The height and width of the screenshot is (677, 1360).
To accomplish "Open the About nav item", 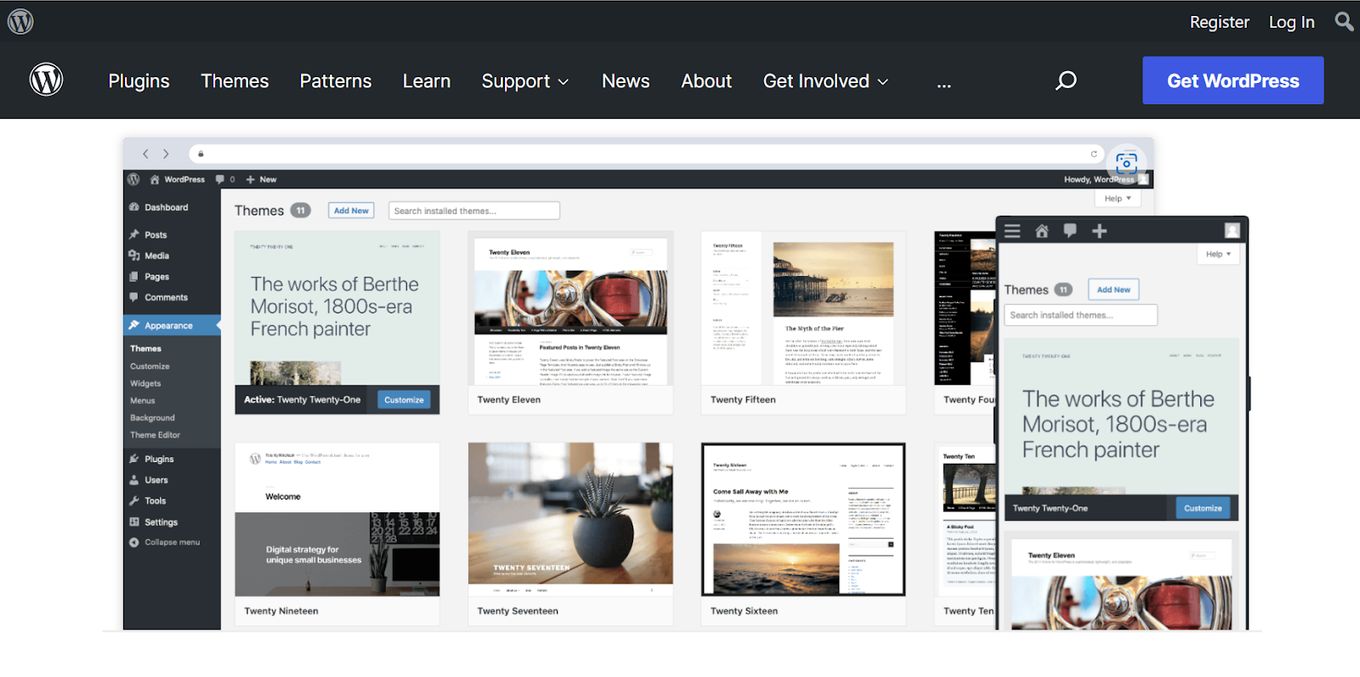I will (707, 81).
